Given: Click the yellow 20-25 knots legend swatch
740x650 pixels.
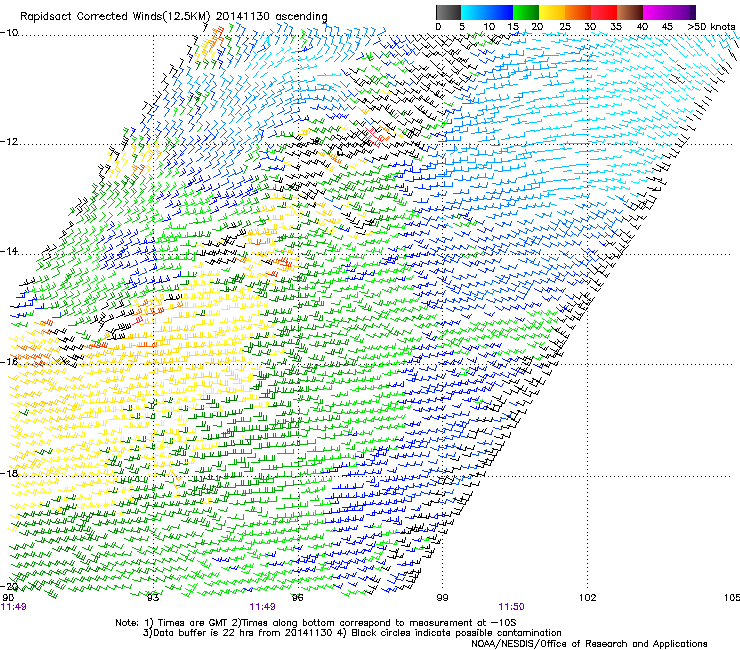Looking at the screenshot, I should (x=552, y=12).
